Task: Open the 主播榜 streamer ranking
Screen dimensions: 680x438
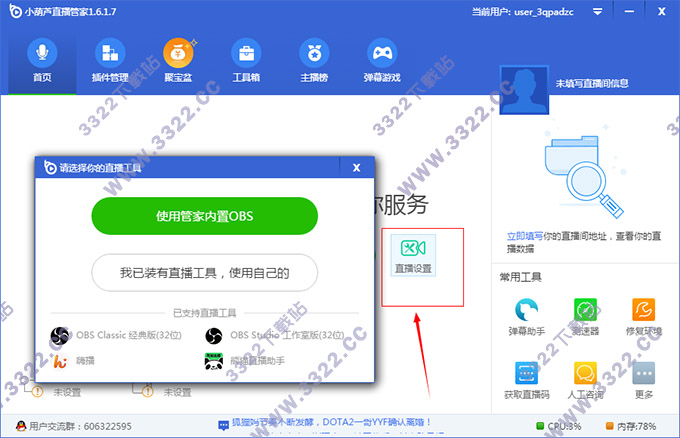Action: tap(314, 60)
